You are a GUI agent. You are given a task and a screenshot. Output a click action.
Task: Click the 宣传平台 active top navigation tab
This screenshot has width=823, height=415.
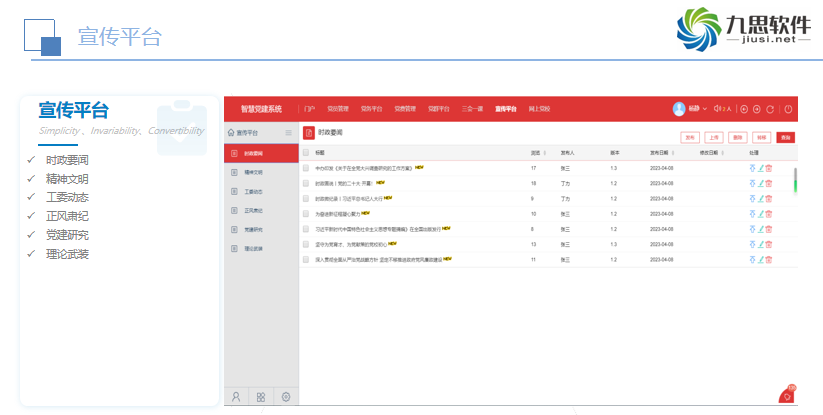(x=505, y=109)
